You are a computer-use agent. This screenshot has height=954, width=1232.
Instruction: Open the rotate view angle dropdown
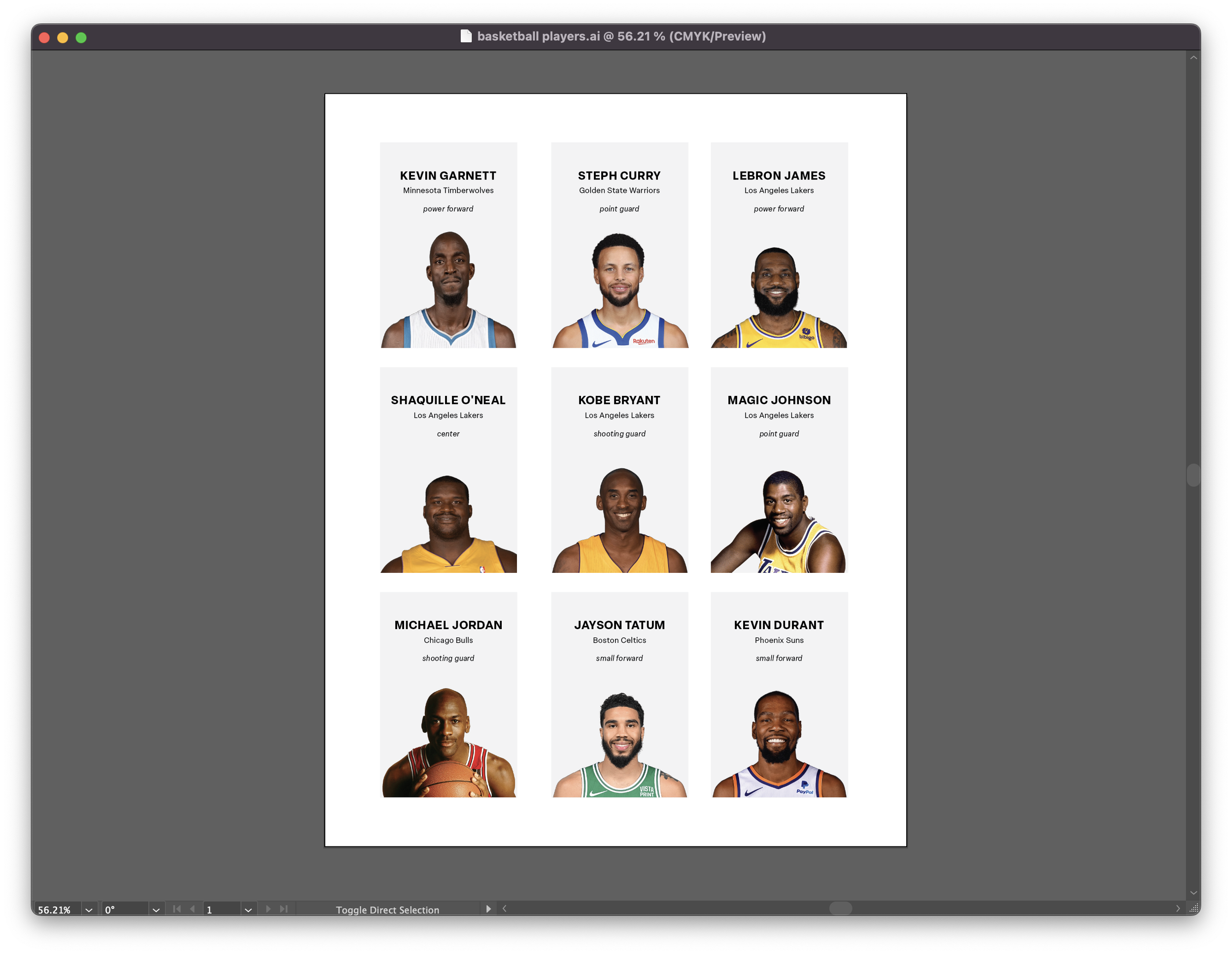pos(156,910)
